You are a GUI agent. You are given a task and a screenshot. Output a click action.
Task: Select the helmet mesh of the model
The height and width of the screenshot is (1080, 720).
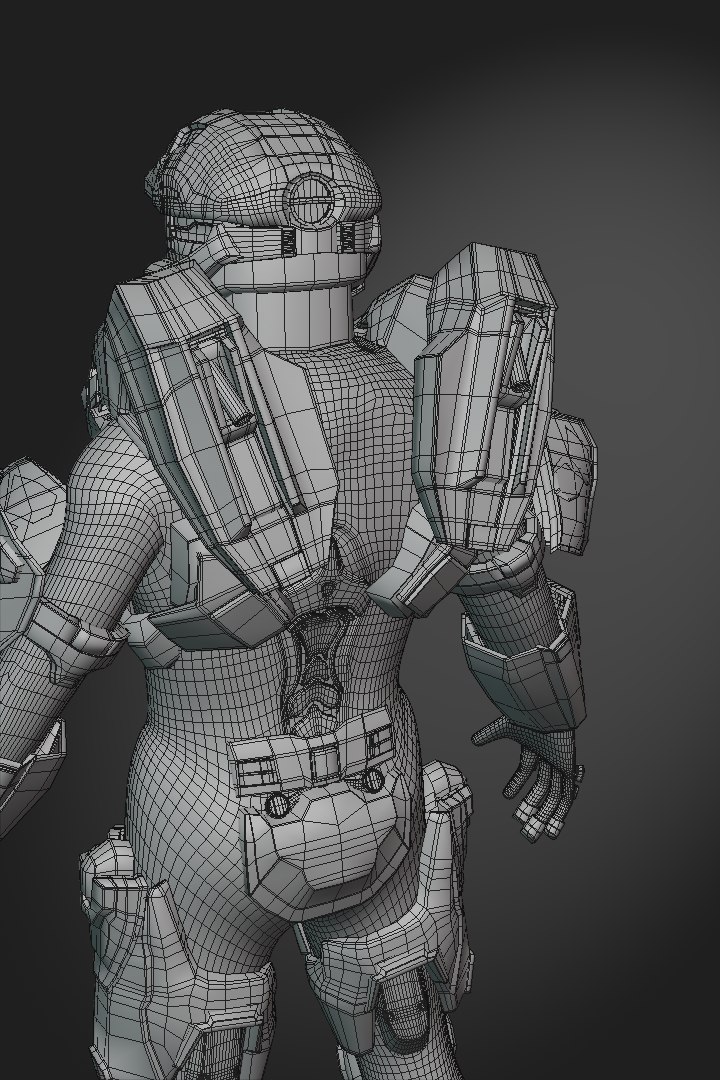pyautogui.click(x=263, y=200)
